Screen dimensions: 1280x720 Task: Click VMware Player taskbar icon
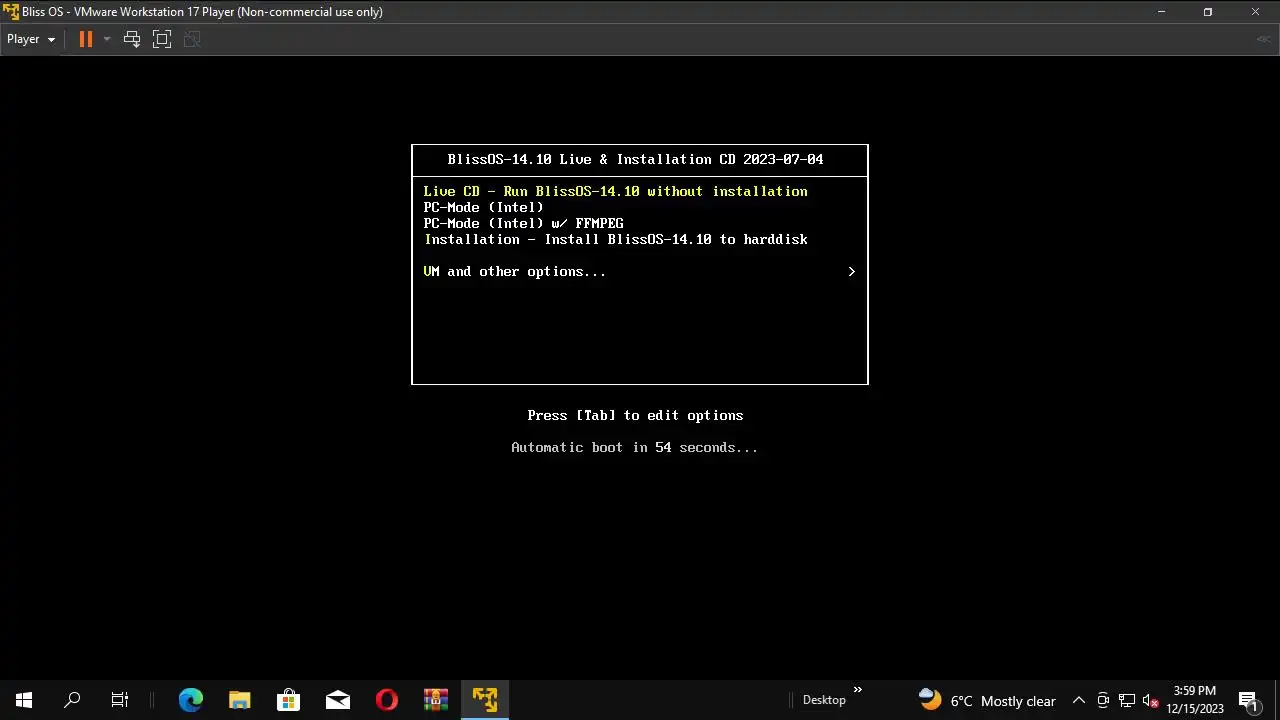tap(485, 700)
